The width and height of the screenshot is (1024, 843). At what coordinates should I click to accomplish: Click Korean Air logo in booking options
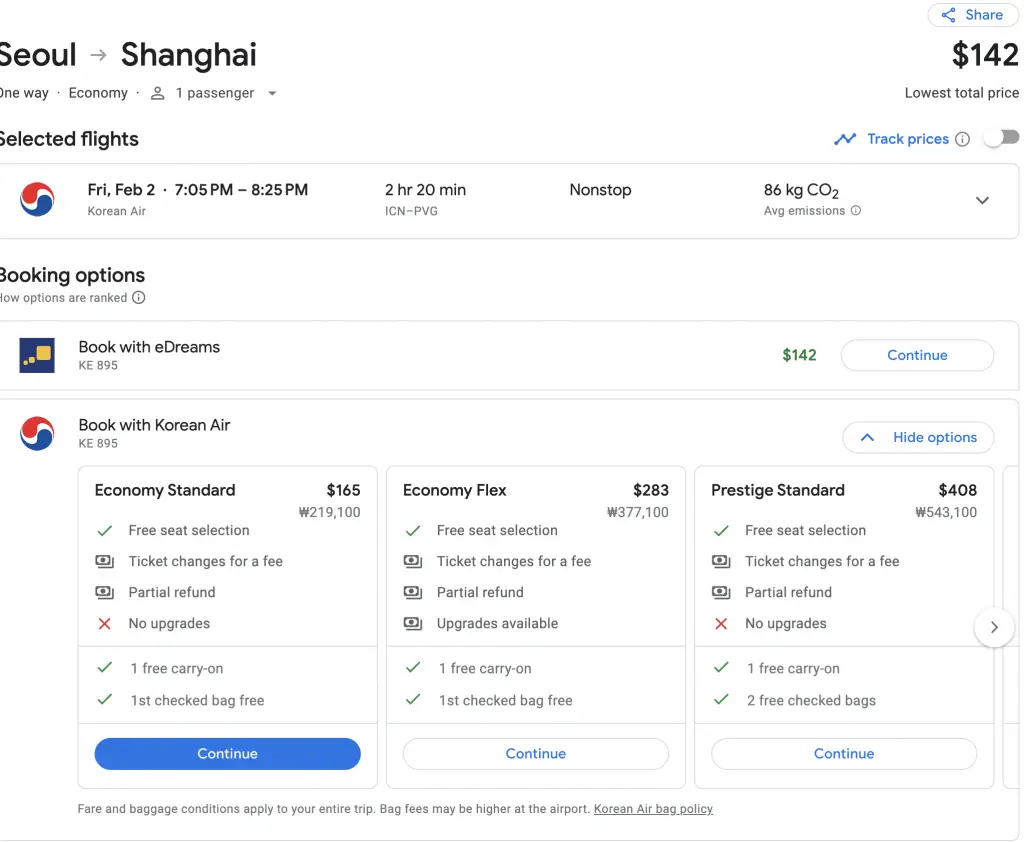pyautogui.click(x=37, y=434)
